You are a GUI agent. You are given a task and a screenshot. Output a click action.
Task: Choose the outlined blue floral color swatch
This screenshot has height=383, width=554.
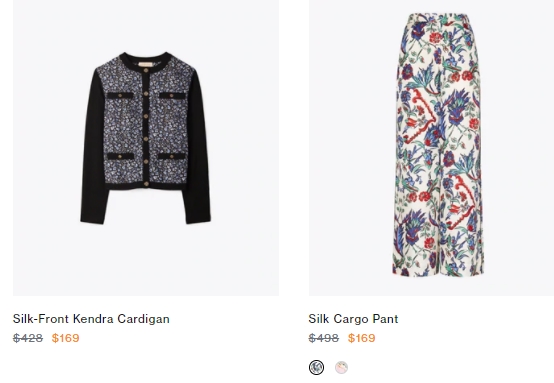pyautogui.click(x=316, y=367)
